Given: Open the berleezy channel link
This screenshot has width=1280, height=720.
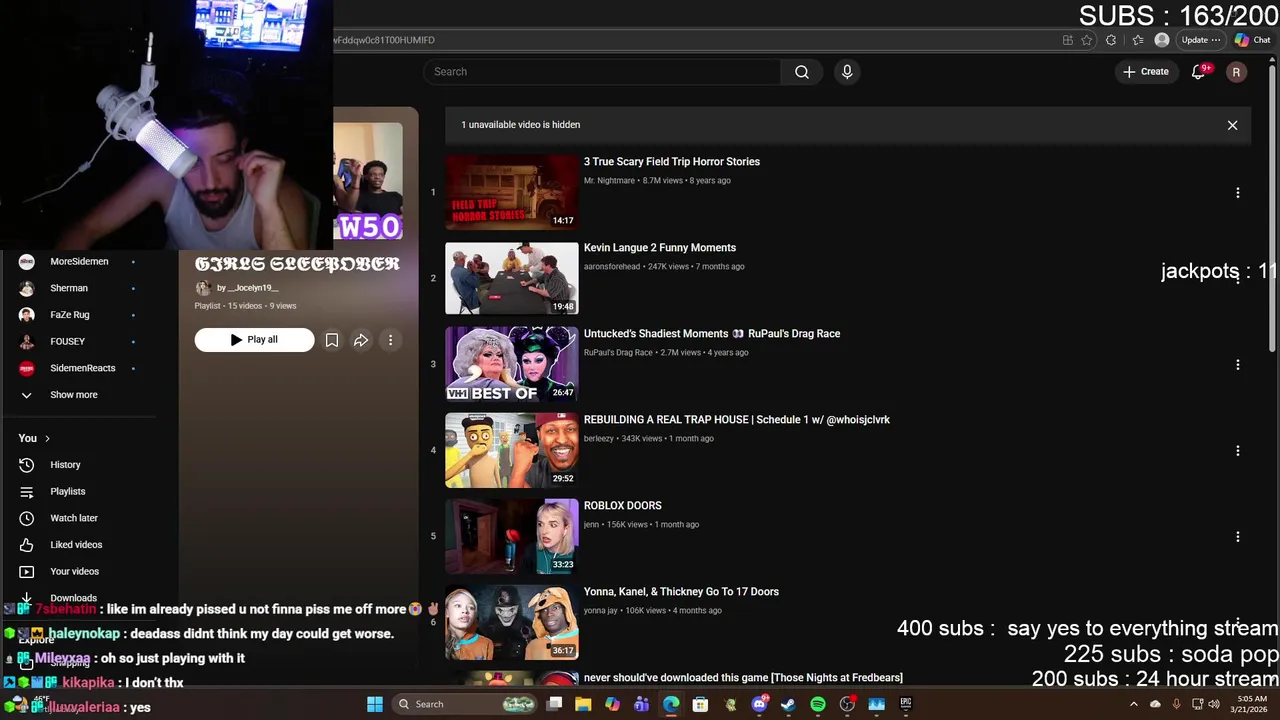Looking at the screenshot, I should (599, 439).
